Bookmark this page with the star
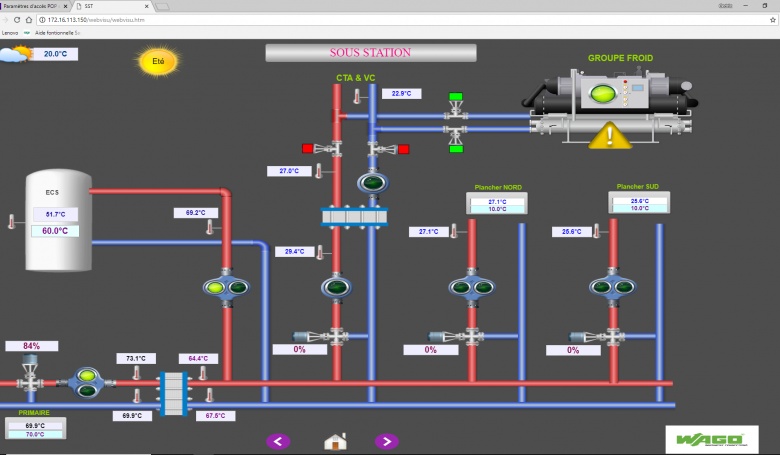The image size is (780, 455). click(773, 20)
